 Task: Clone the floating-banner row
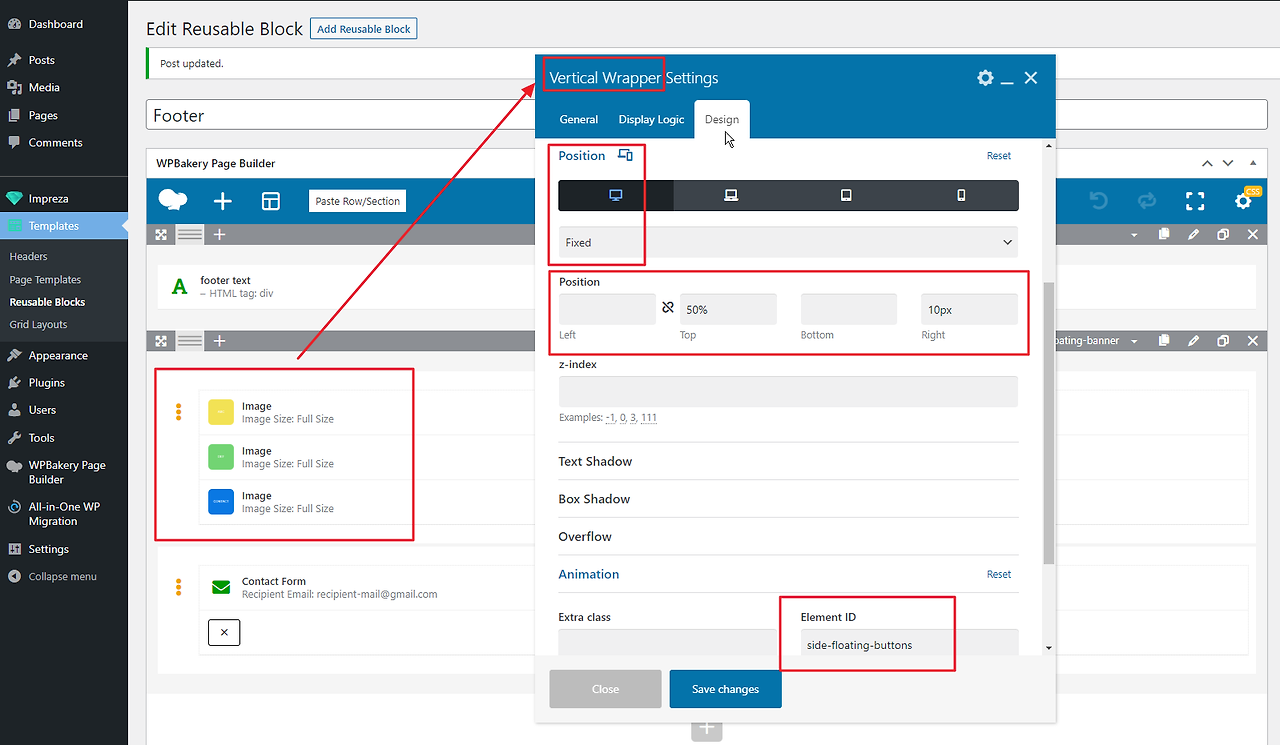1223,341
